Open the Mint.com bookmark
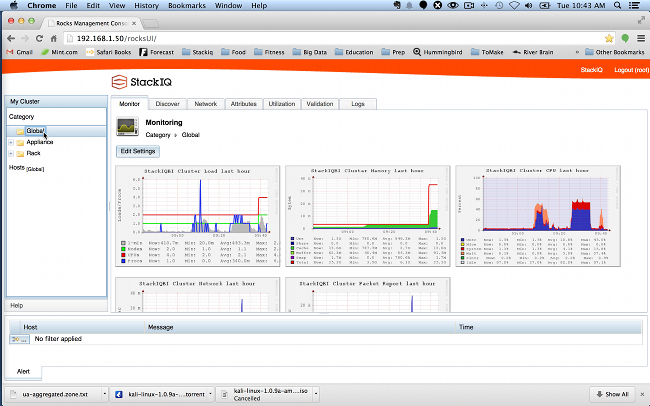The height and width of the screenshot is (406, 650). [x=59, y=52]
